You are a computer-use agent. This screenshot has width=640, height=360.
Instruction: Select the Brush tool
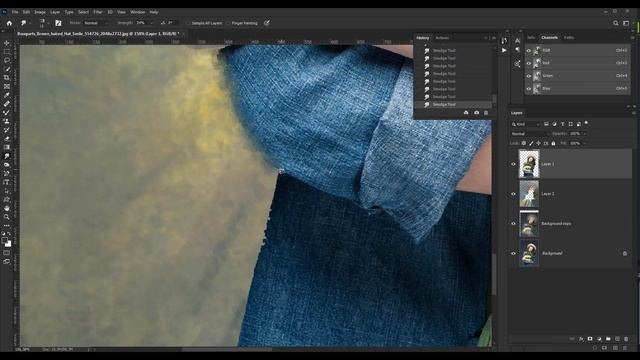(x=7, y=112)
